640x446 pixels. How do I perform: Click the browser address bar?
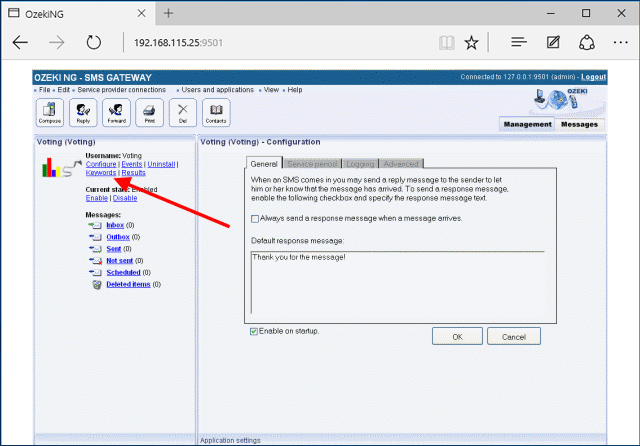coord(282,42)
